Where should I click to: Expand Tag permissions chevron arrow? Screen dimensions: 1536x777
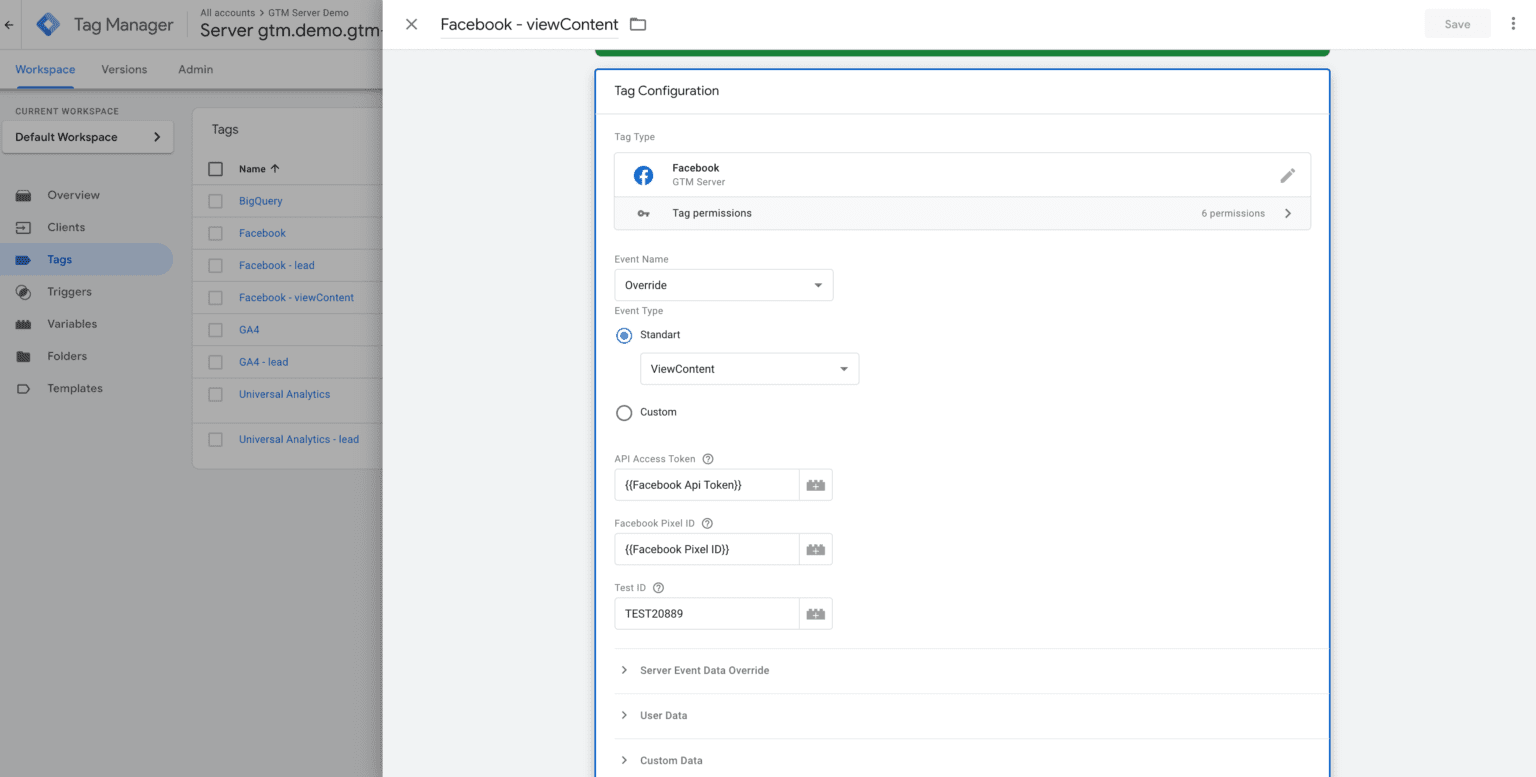coord(1288,213)
